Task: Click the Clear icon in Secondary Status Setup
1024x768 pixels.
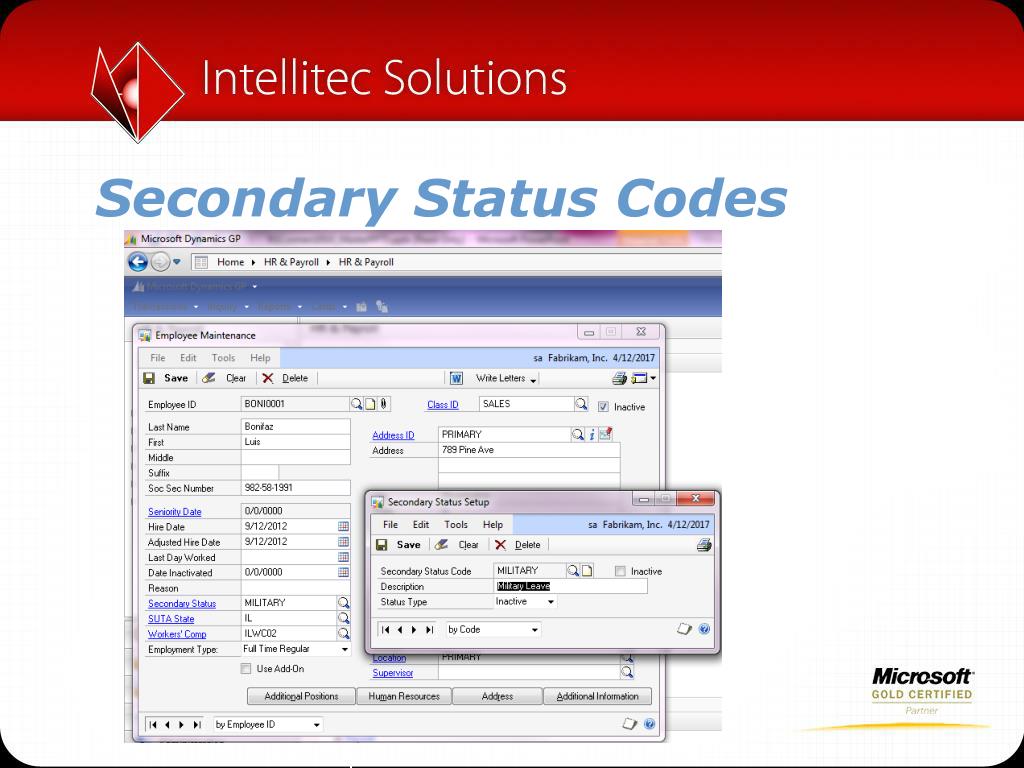Action: tap(441, 545)
